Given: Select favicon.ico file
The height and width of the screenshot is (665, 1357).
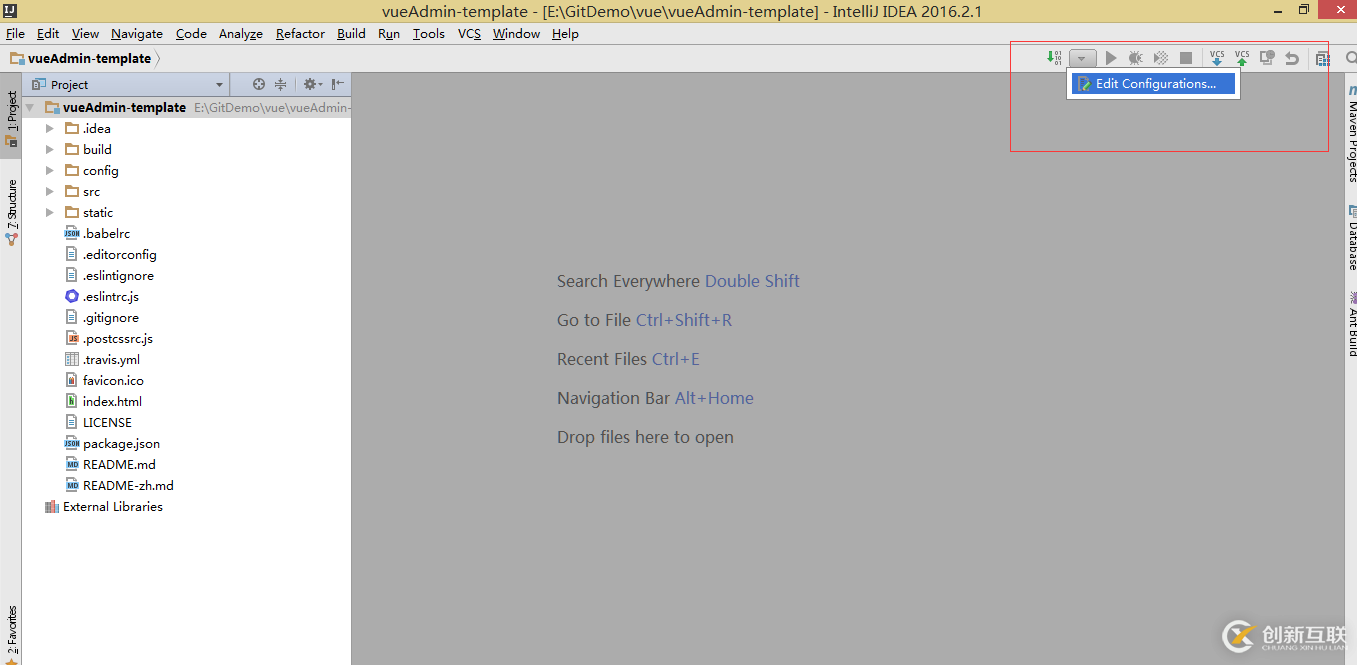Looking at the screenshot, I should [104, 380].
